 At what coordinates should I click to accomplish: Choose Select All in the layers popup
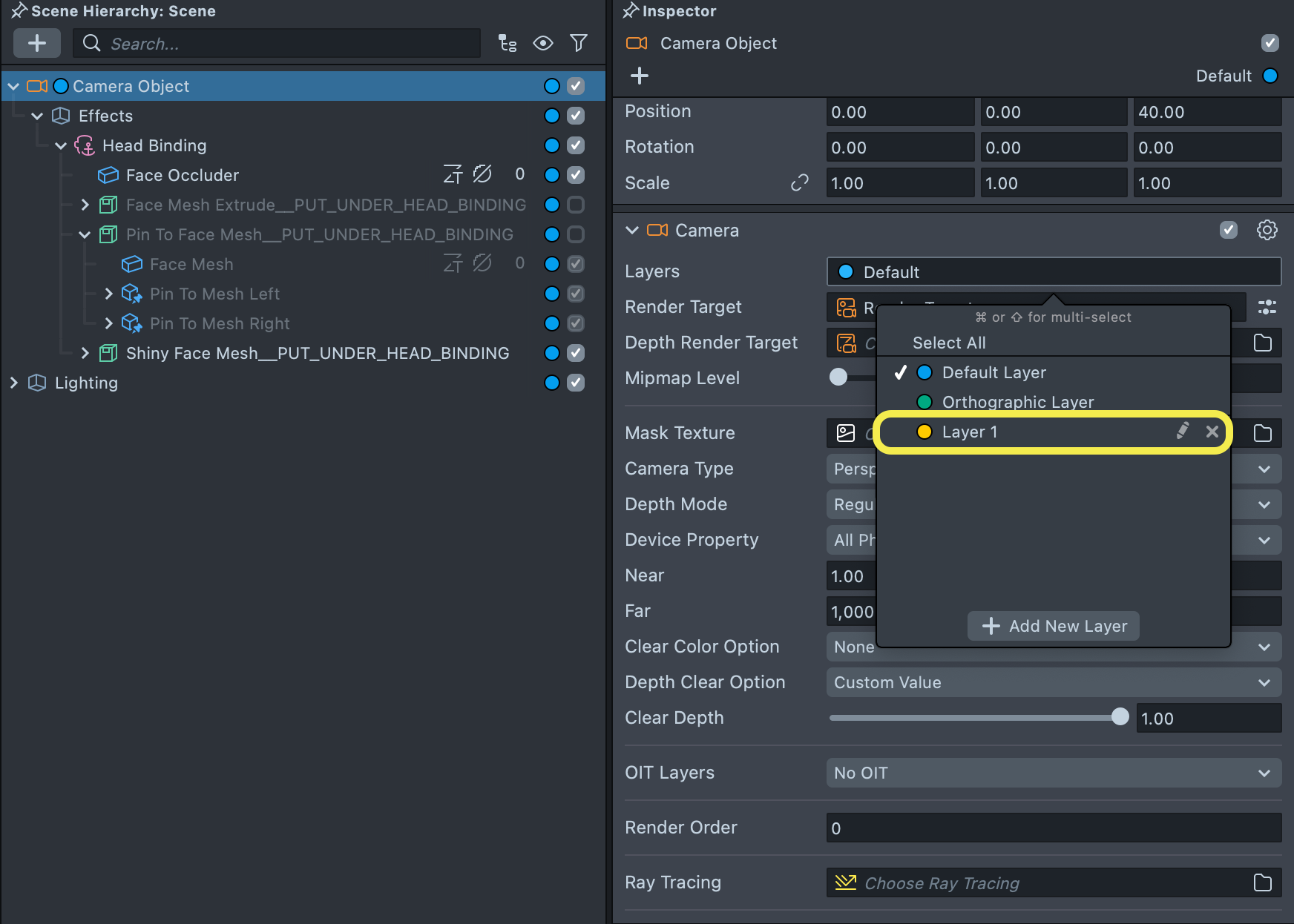[x=949, y=343]
